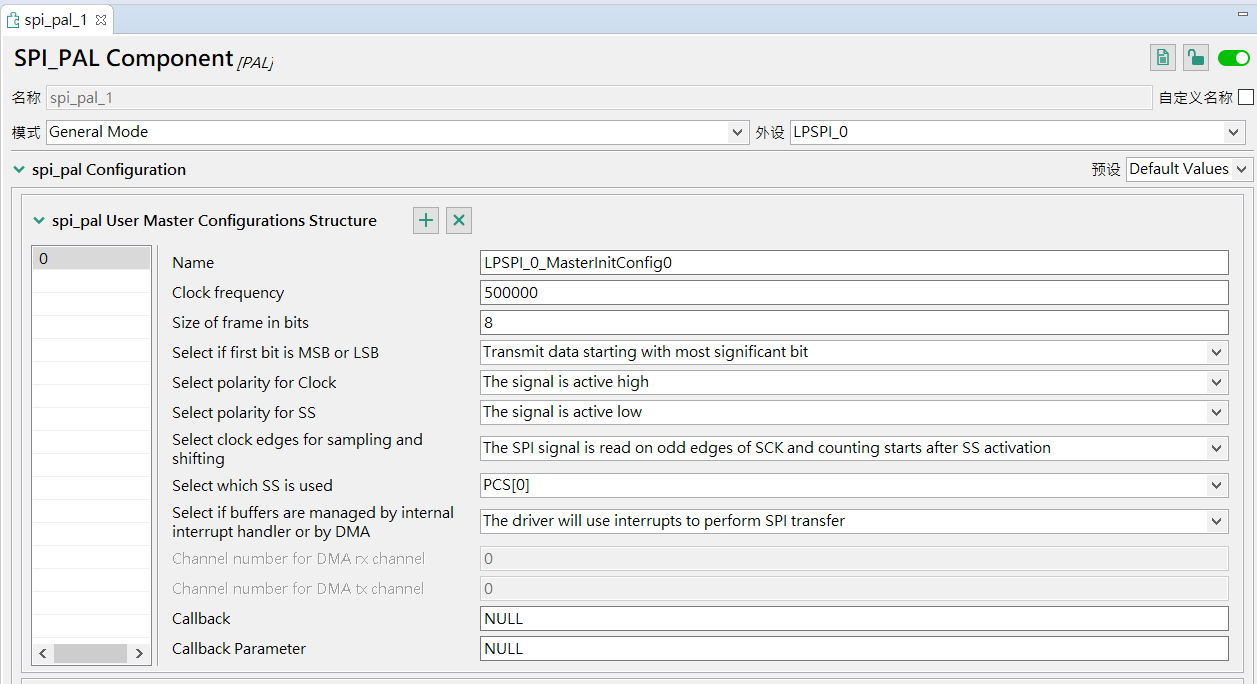
Task: Collapse the spi_pal Configuration section
Action: (19, 170)
